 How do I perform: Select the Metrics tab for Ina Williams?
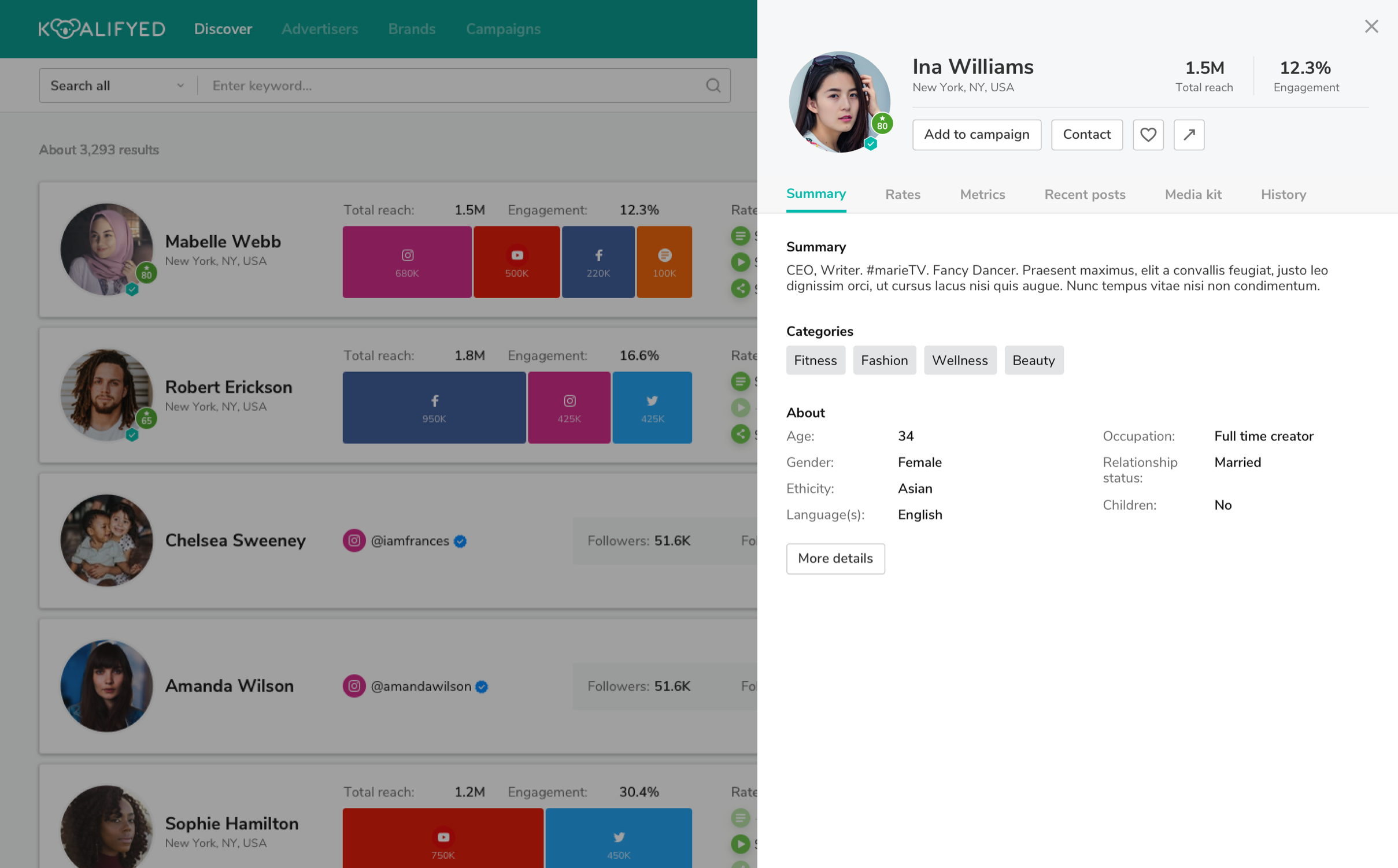tap(982, 195)
